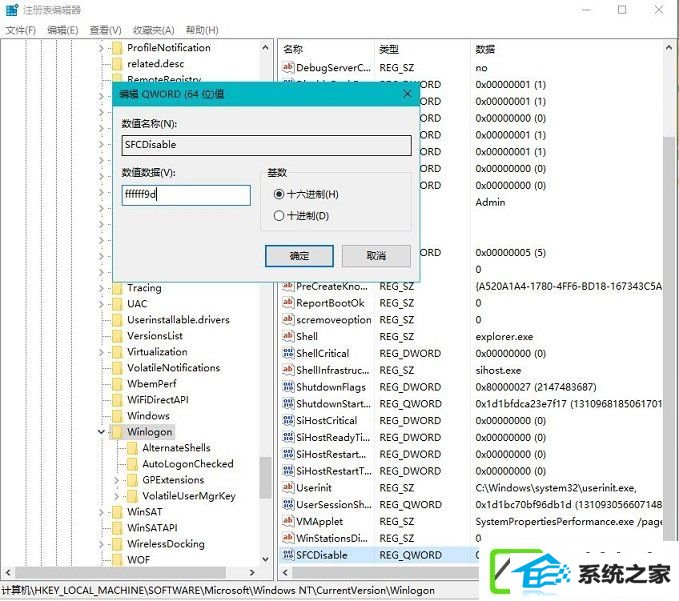Select the UserSessionSh... QWORD icon
This screenshot has height=601, width=679.
coord(288,504)
